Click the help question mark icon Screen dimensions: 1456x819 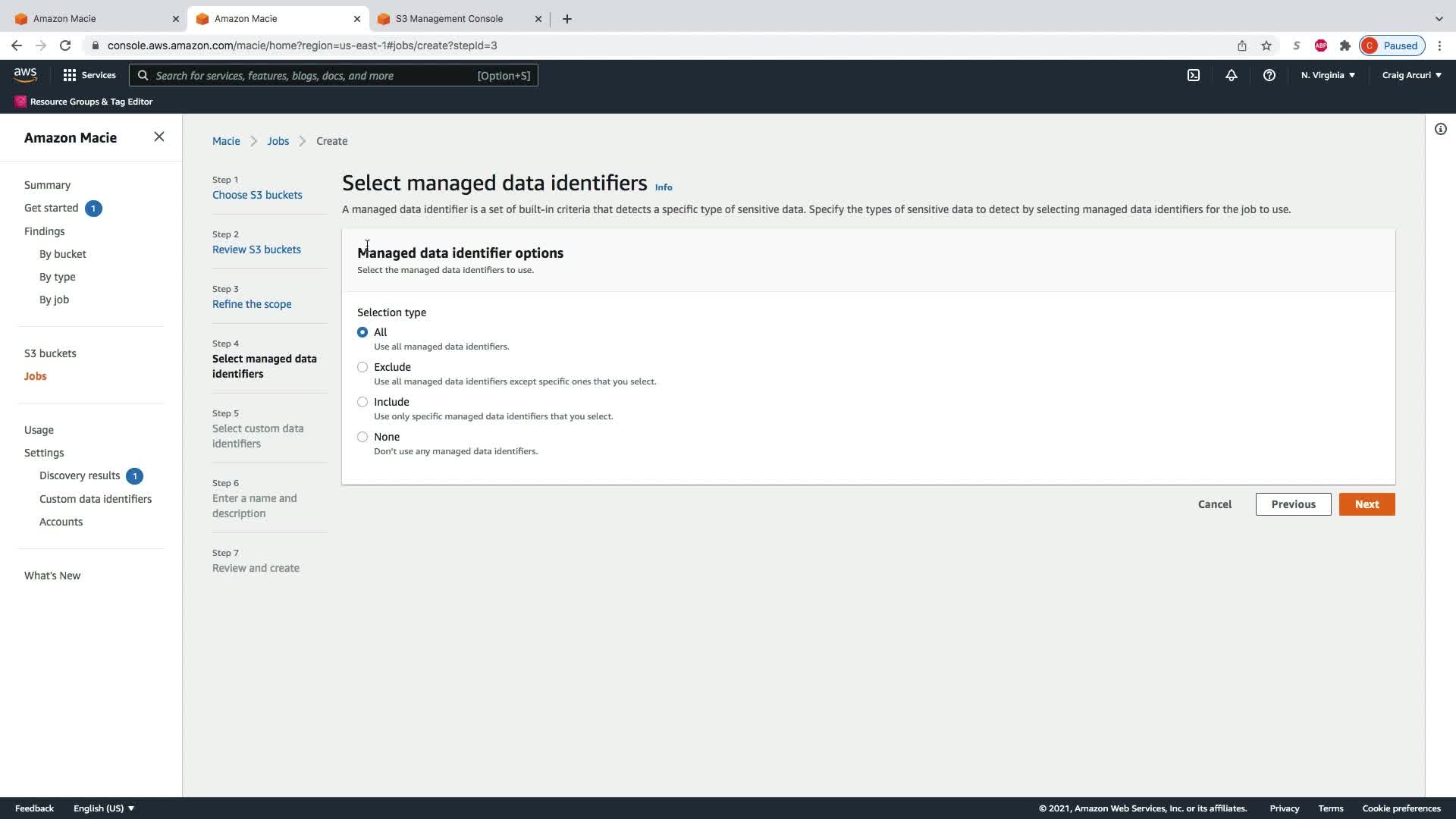tap(1269, 75)
